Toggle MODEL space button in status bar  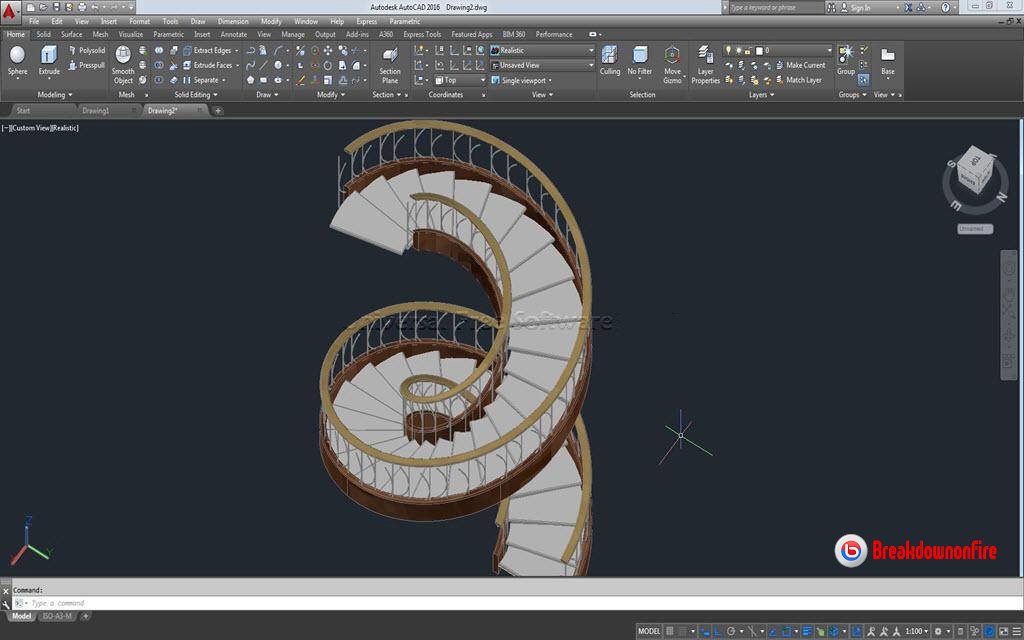649,631
